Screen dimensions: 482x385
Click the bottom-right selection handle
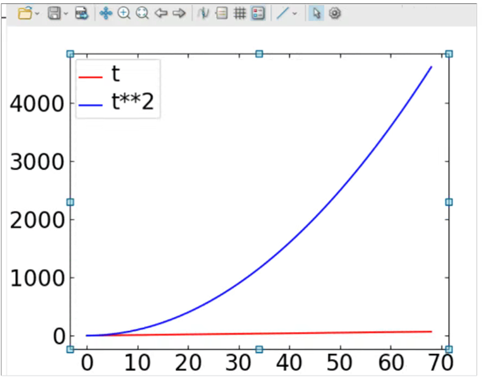click(449, 349)
